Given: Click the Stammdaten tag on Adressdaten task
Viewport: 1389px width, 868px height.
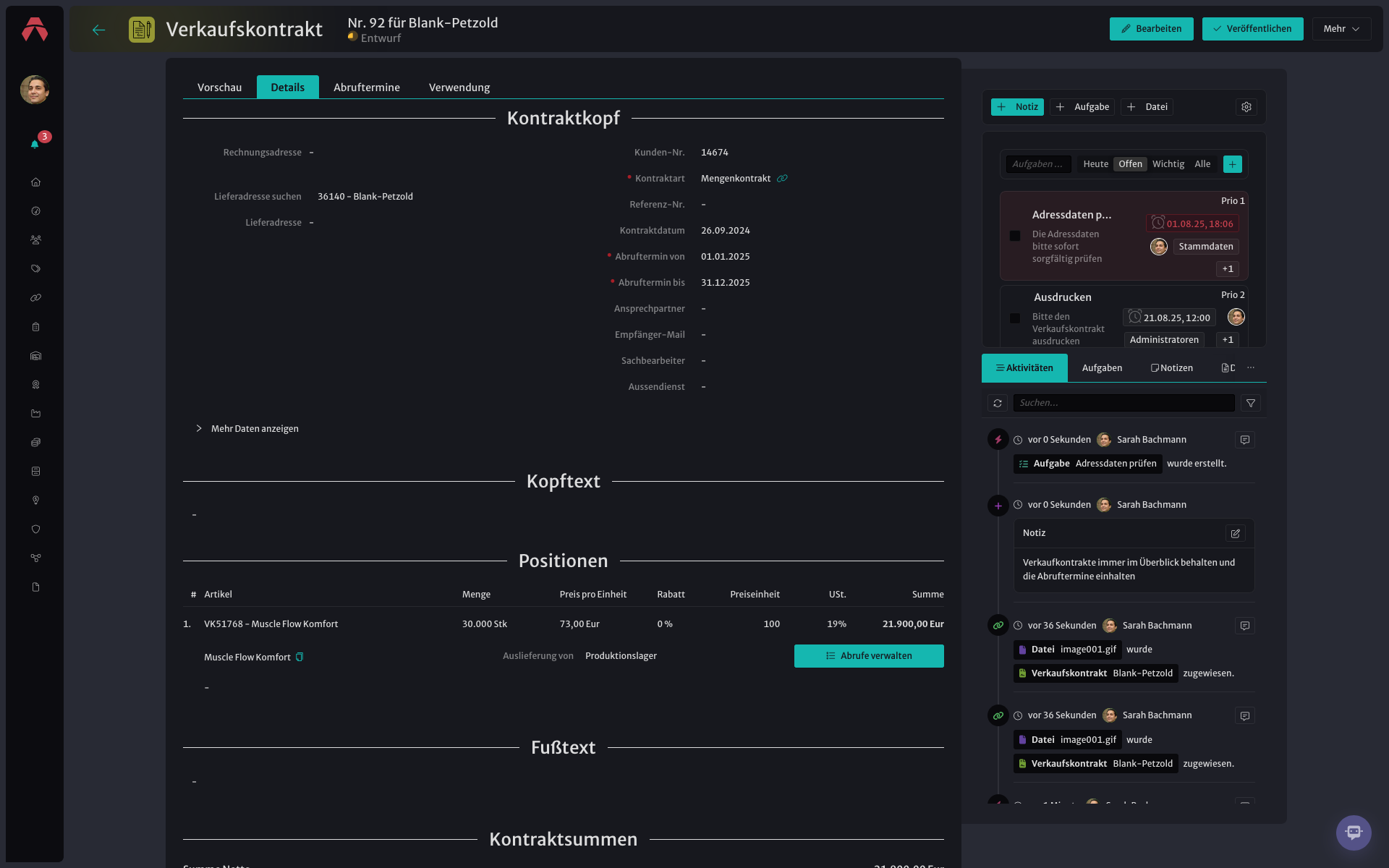Looking at the screenshot, I should coord(1205,247).
